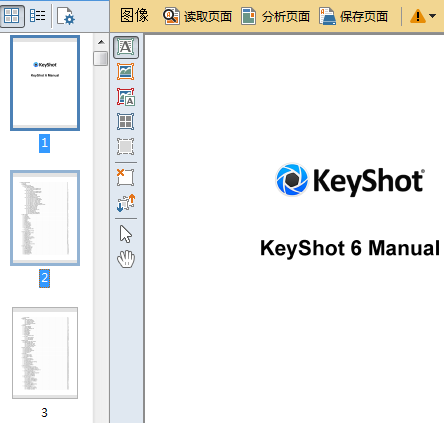Select the picture area drawing tool
The image size is (444, 423).
126,72
